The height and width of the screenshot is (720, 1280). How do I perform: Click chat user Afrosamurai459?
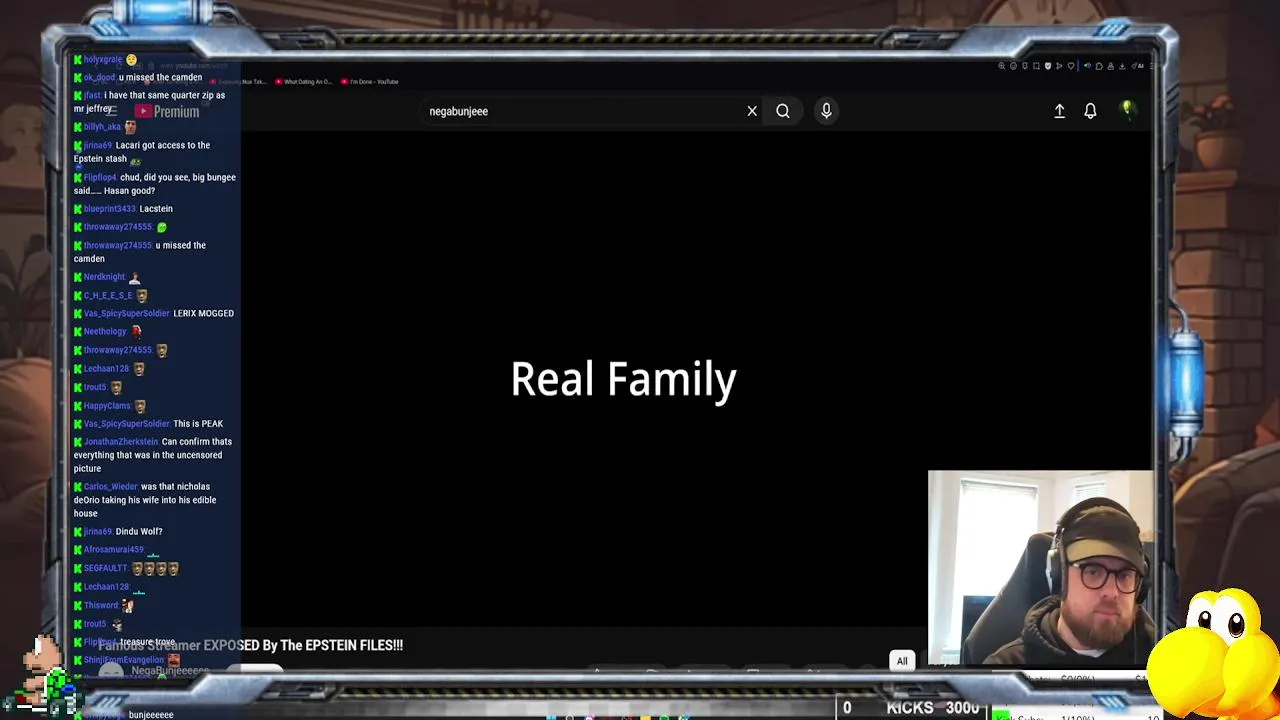[114, 550]
